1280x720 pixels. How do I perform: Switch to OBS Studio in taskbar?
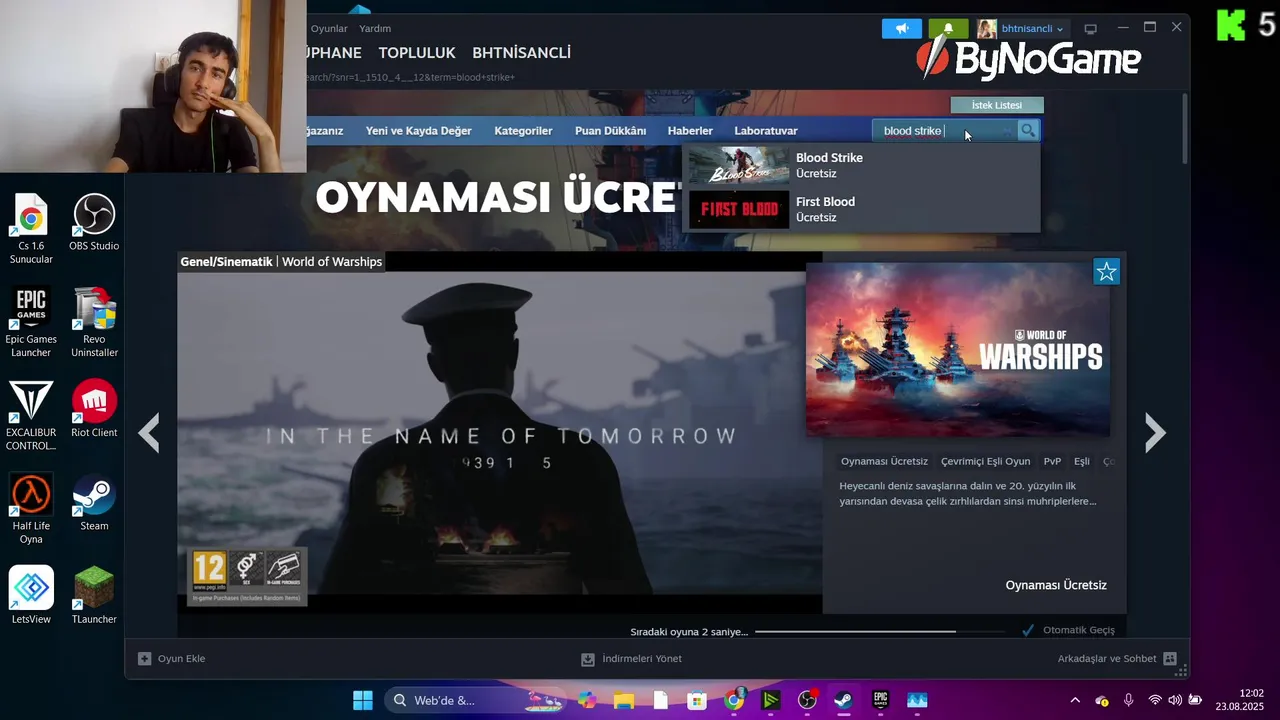pyautogui.click(x=807, y=700)
